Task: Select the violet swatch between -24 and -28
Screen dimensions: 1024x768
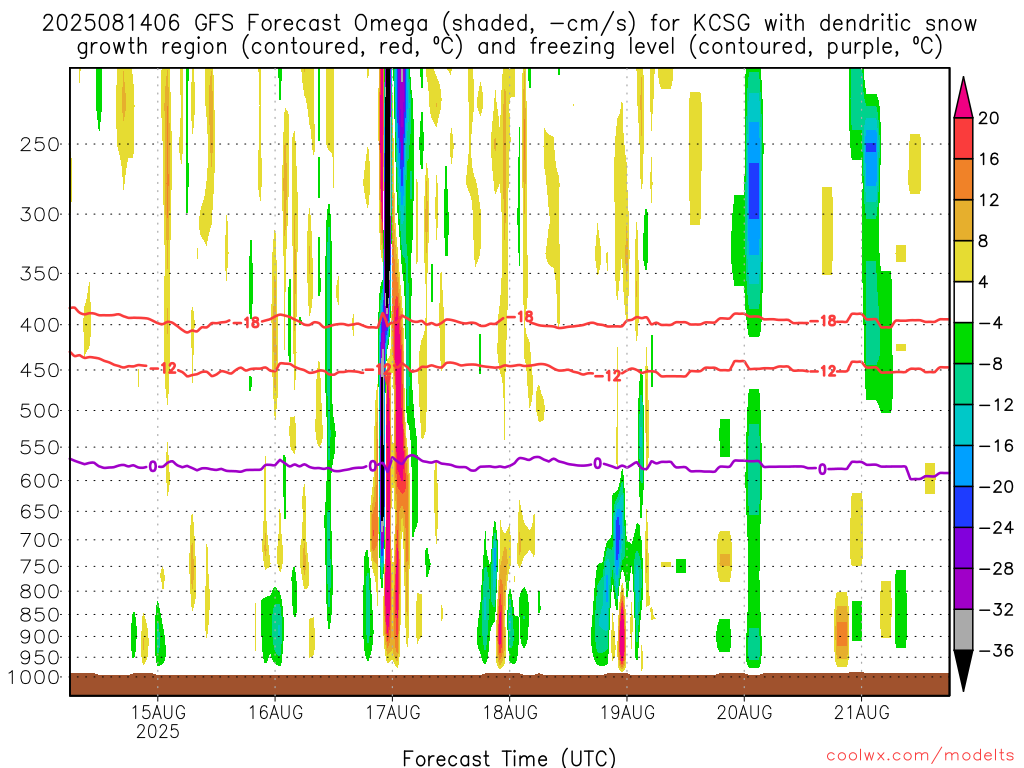Action: pos(963,548)
